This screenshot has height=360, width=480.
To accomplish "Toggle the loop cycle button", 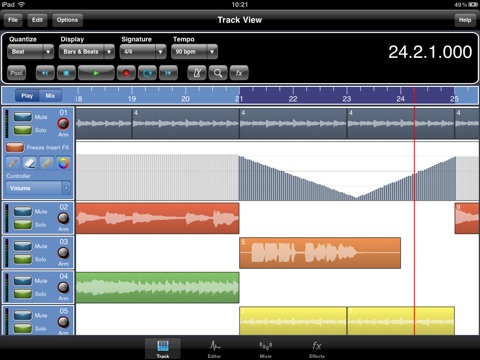I will [147, 73].
